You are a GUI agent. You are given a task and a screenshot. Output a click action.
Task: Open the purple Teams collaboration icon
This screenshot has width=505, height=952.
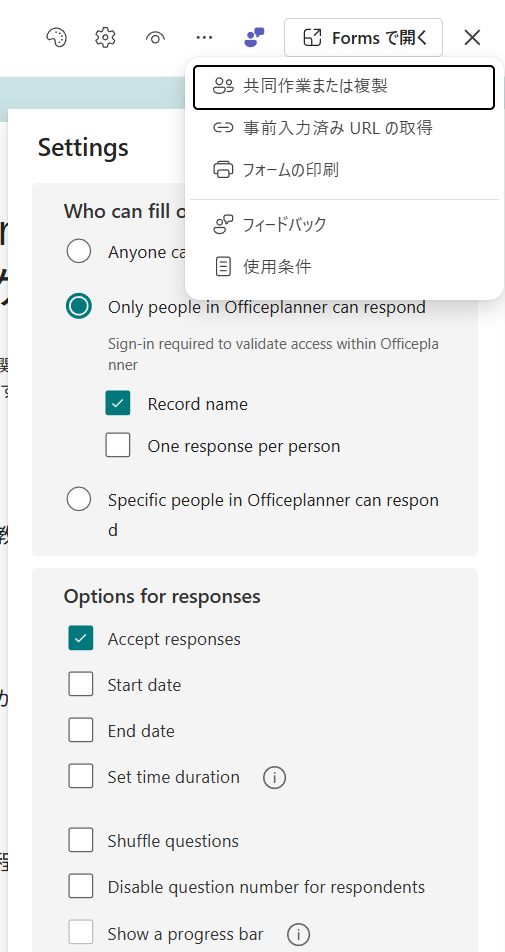coord(254,38)
